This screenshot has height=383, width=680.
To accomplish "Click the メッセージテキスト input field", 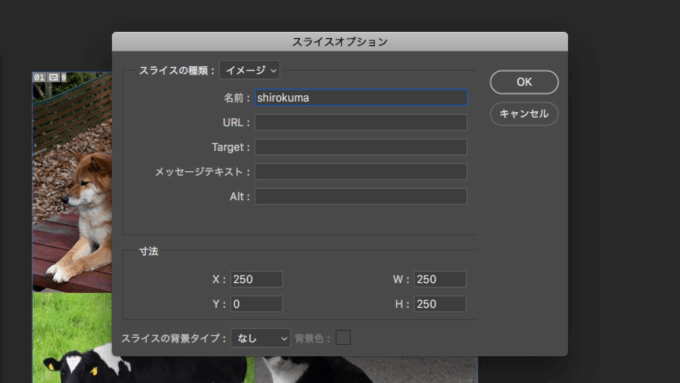I will (361, 172).
